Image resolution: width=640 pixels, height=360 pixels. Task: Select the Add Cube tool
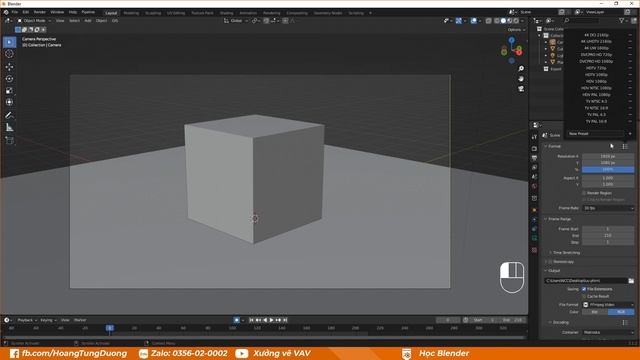(x=9, y=140)
